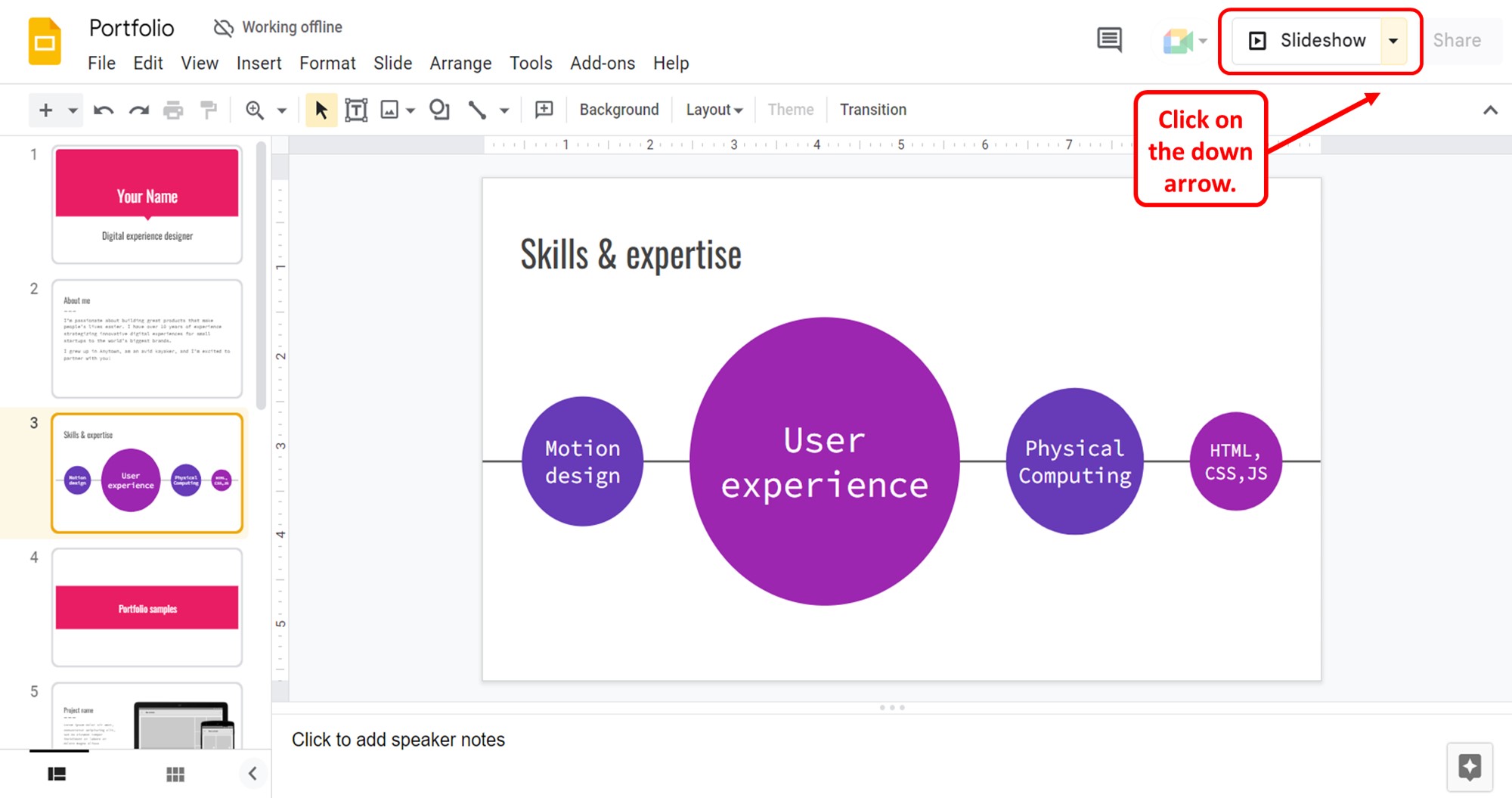
Task: Select the Shape tool
Action: (x=439, y=110)
